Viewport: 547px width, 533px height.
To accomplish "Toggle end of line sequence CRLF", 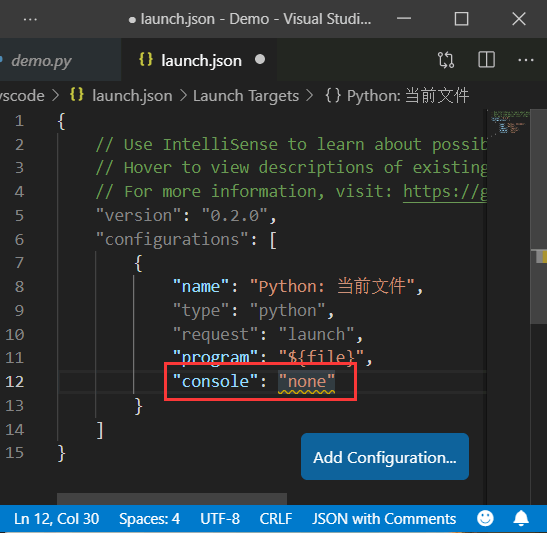I will coord(276,519).
